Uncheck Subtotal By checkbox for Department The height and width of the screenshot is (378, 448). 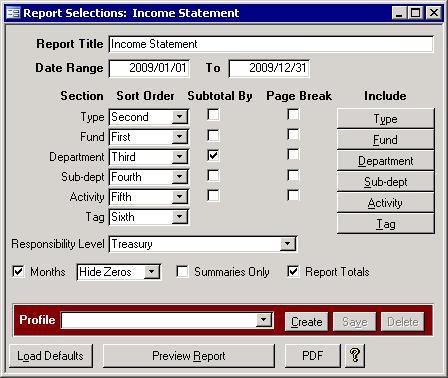[x=213, y=155]
